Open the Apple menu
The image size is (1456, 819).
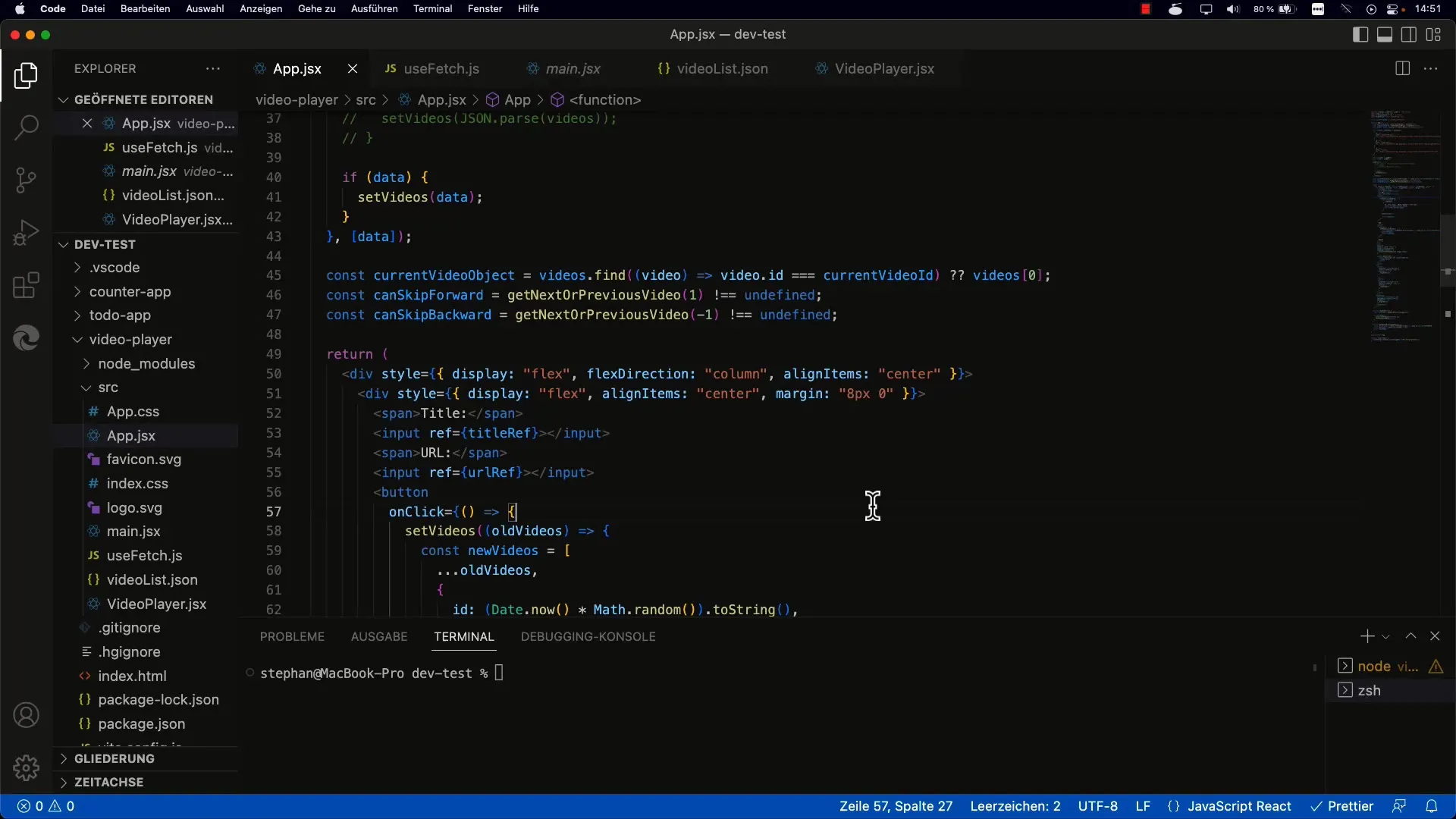tap(20, 9)
